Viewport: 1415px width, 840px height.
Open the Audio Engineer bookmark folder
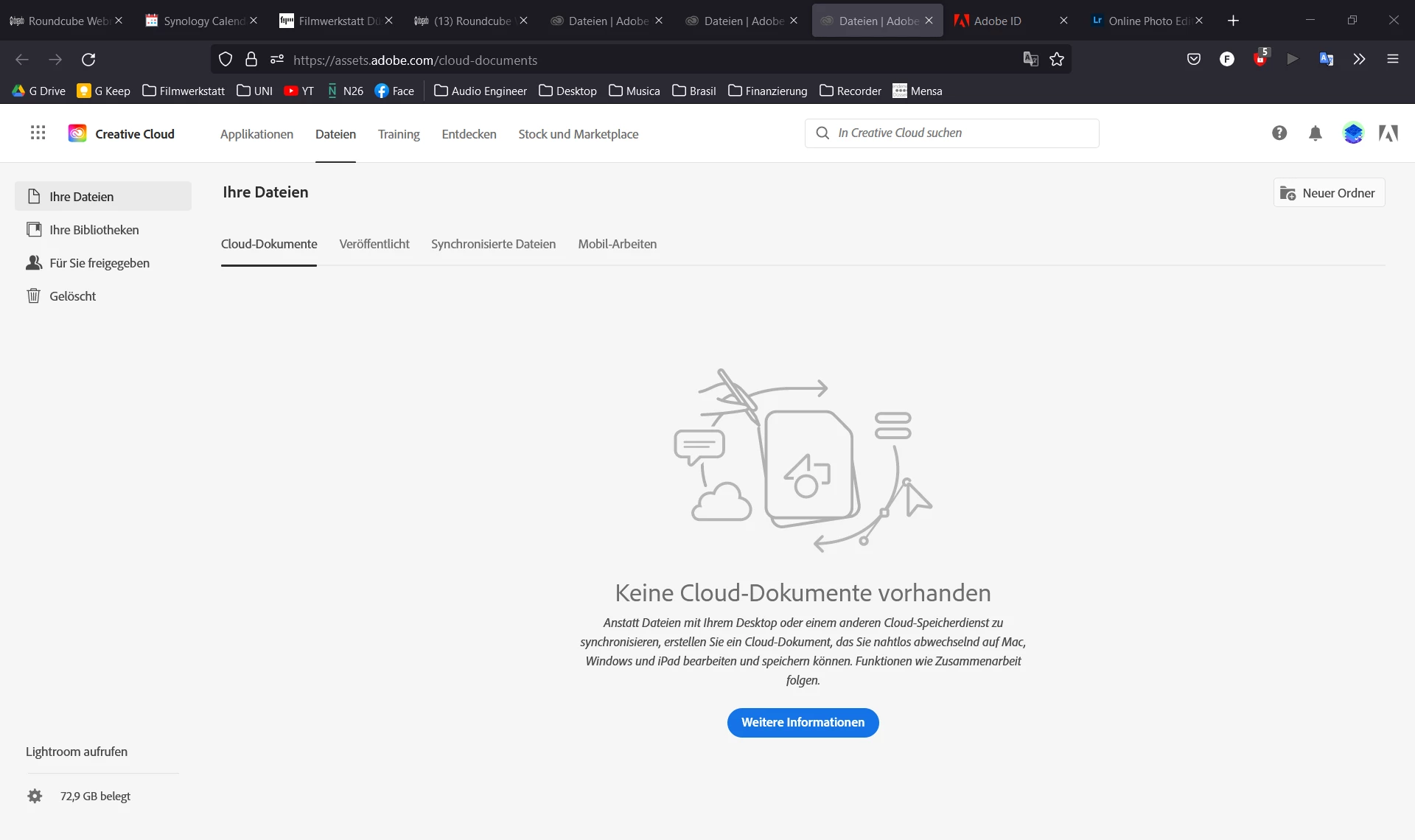coord(481,91)
